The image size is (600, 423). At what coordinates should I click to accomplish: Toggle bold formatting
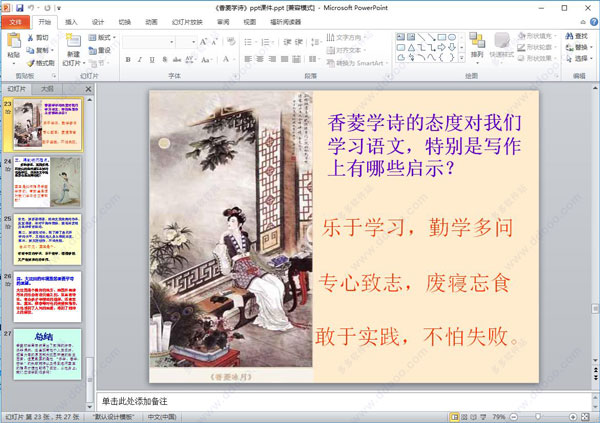(128, 59)
